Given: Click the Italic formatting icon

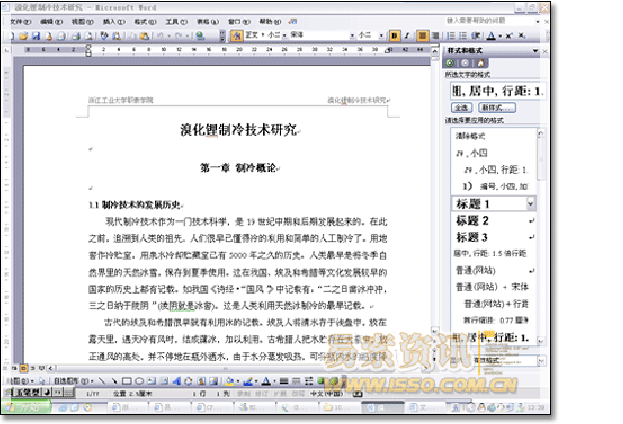Looking at the screenshot, I should [407, 36].
